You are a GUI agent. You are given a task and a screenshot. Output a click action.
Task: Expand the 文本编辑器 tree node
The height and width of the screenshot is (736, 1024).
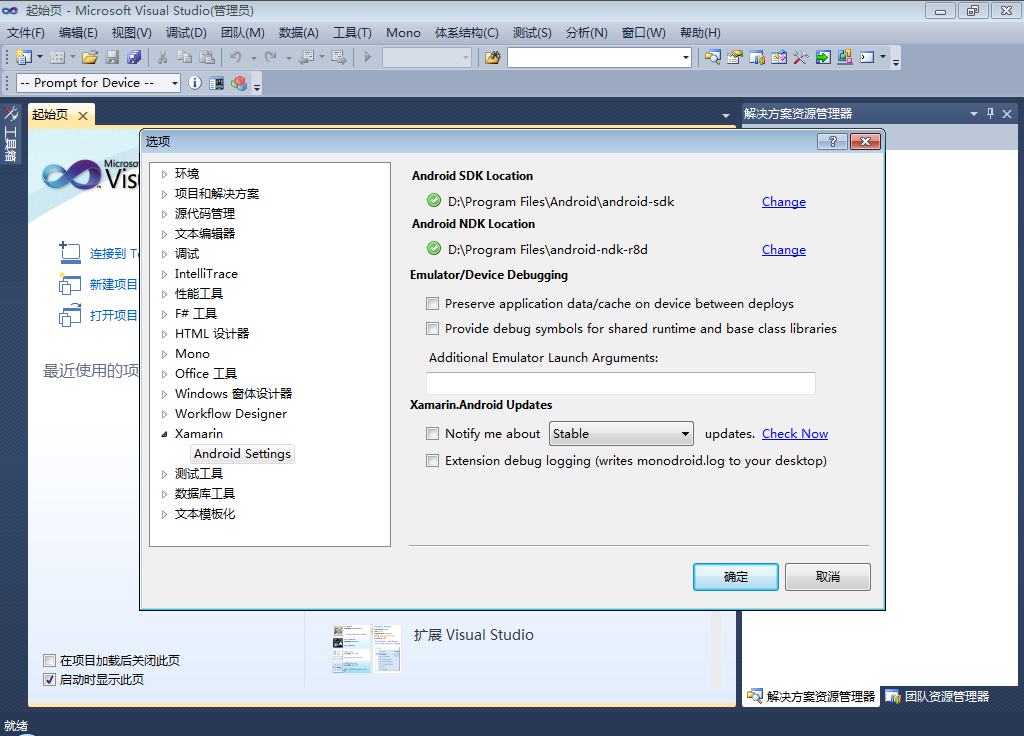pos(165,234)
